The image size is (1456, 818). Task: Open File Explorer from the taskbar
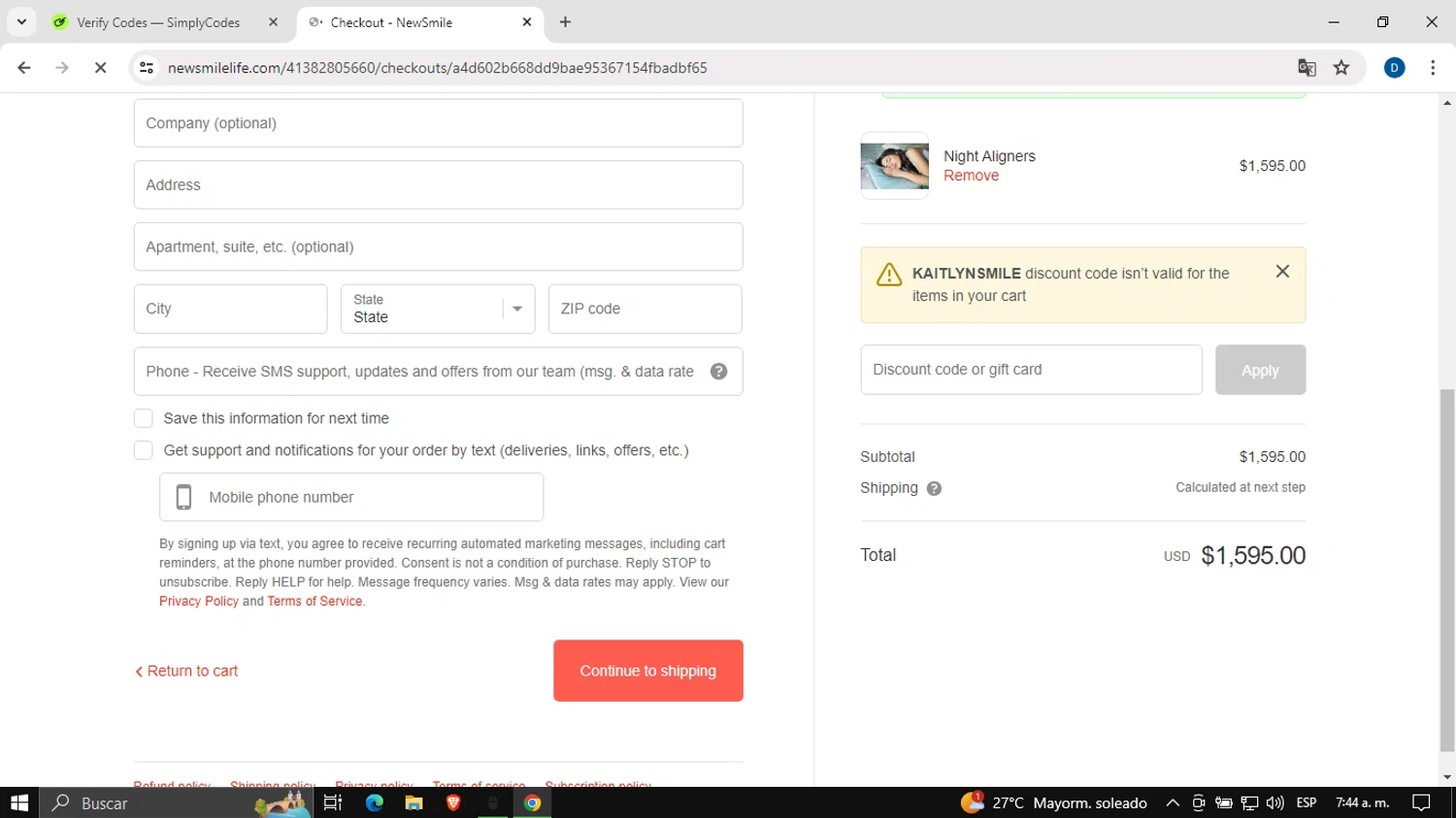[414, 802]
